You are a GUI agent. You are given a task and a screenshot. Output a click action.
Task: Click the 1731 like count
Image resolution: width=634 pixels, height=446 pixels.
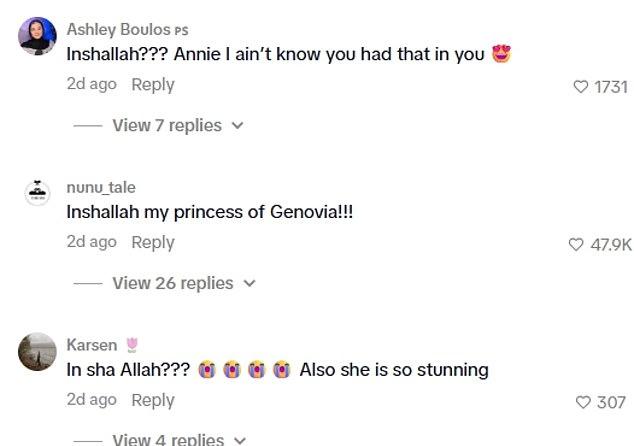610,87
